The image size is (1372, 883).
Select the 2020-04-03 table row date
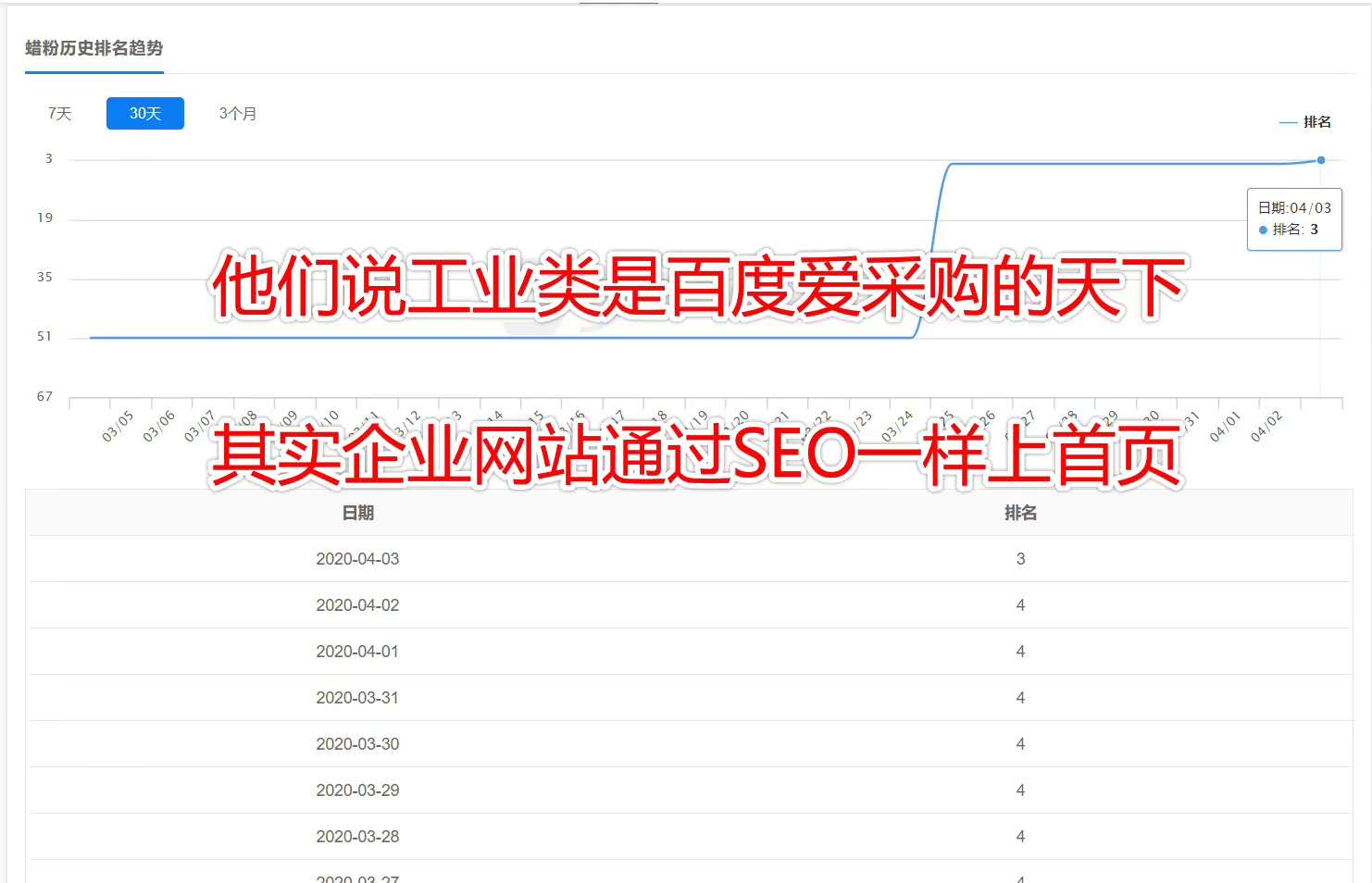click(x=357, y=559)
